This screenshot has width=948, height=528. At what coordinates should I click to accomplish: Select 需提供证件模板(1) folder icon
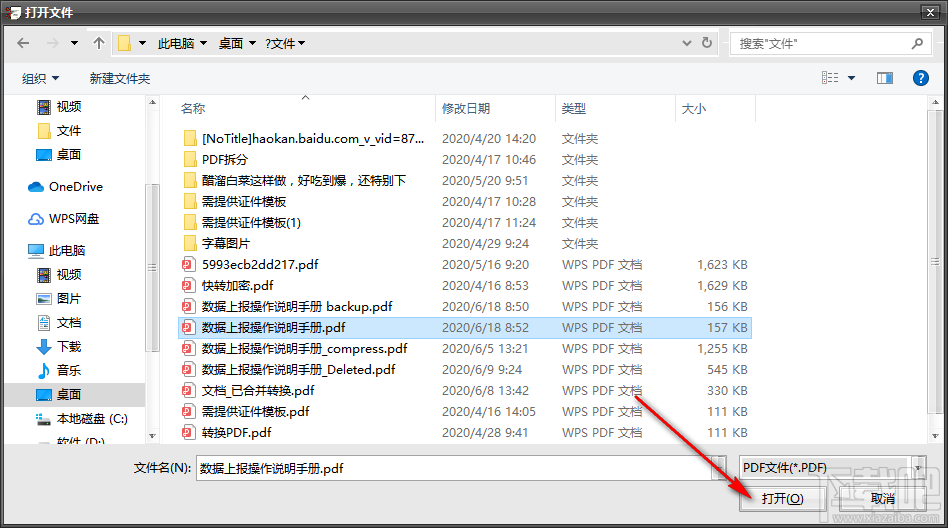pos(190,223)
